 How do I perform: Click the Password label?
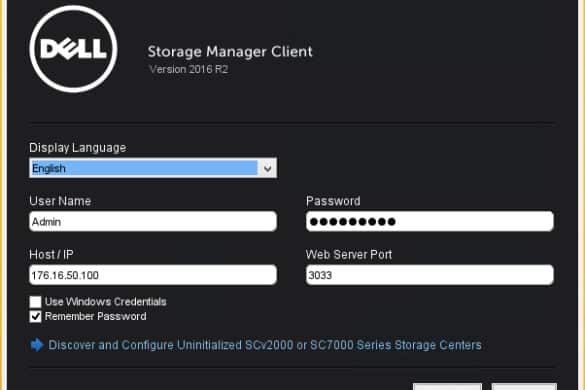point(333,201)
